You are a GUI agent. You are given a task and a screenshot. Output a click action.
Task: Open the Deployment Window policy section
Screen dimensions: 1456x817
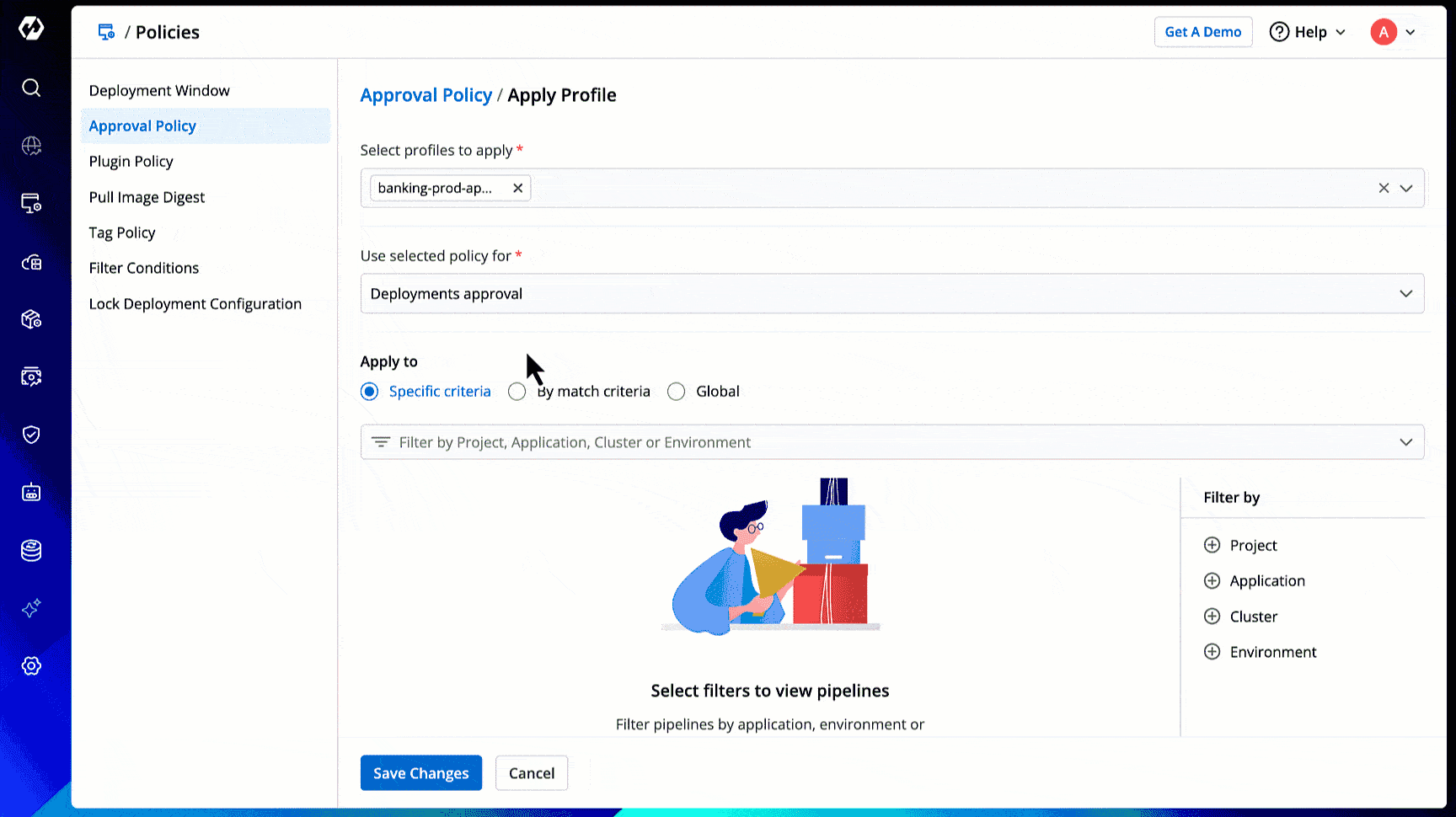(x=159, y=90)
